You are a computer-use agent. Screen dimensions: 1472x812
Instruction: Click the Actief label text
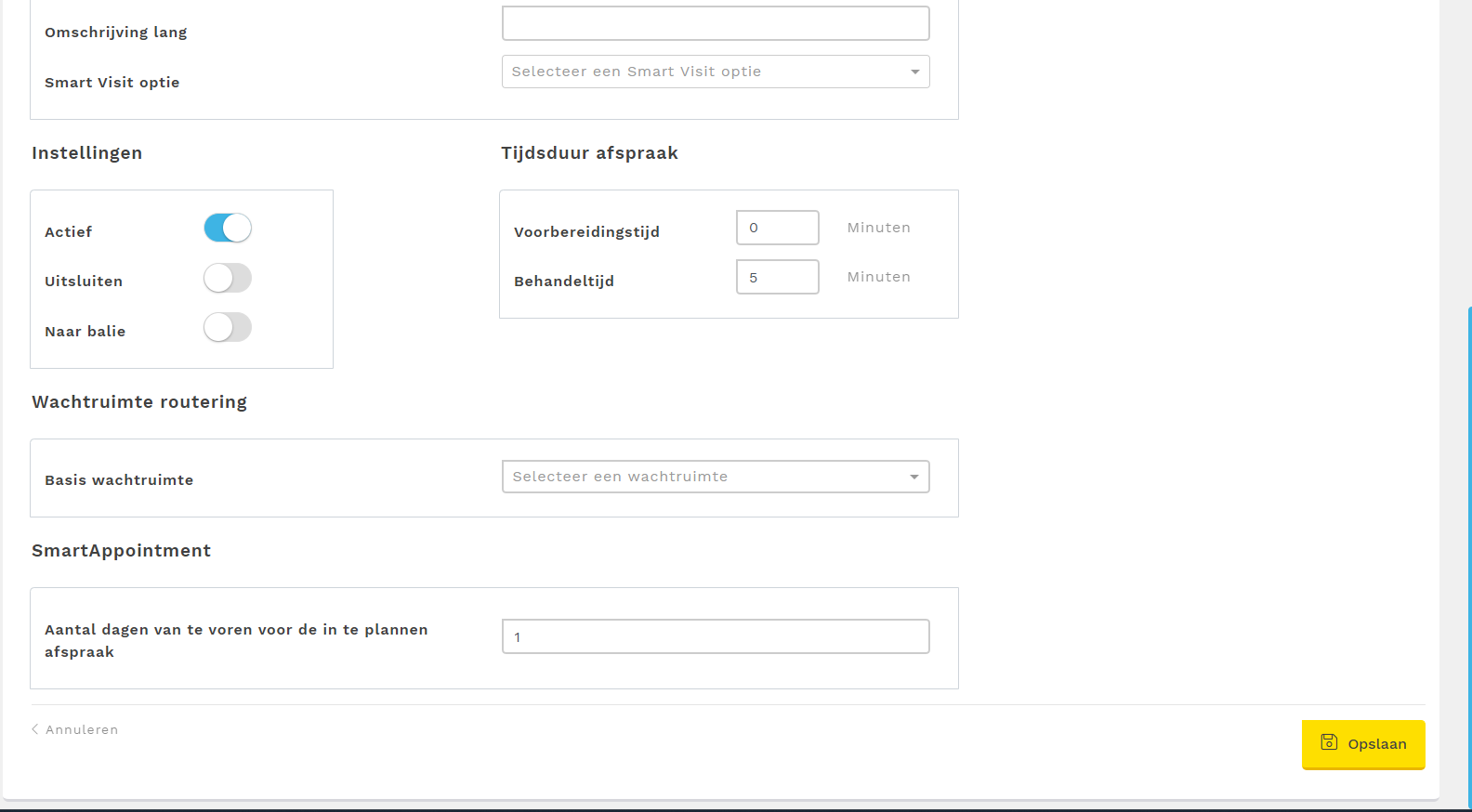69,232
